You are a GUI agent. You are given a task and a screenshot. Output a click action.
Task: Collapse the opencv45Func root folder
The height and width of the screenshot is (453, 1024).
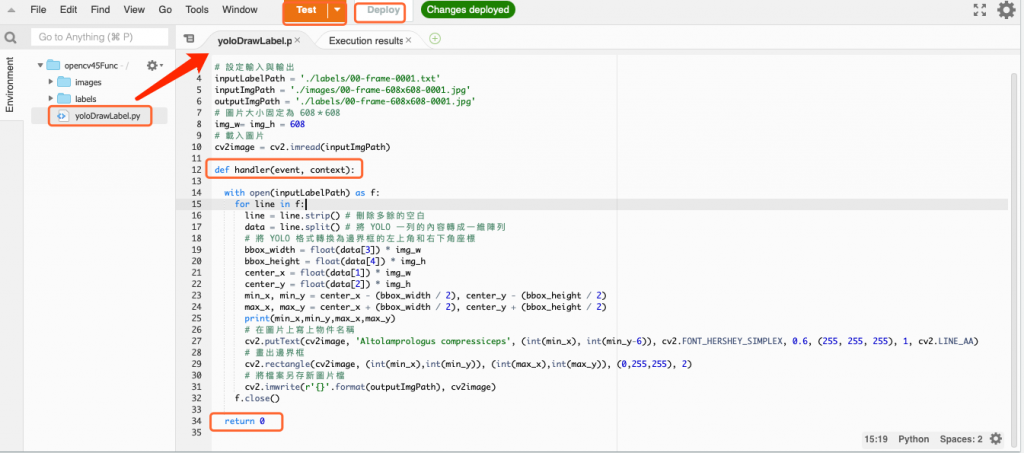[x=40, y=65]
